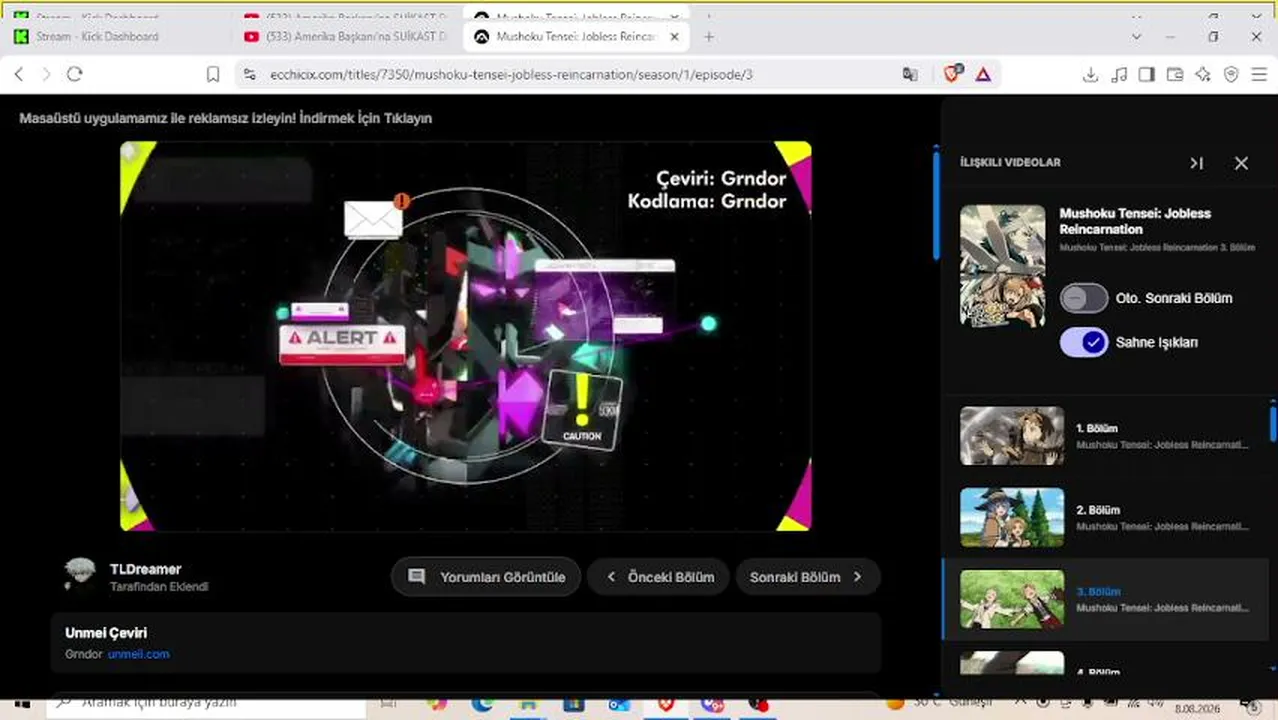Viewport: 1278px width, 720px height.
Task: Toggle the browser sidebar panel icon
Action: 1147,74
